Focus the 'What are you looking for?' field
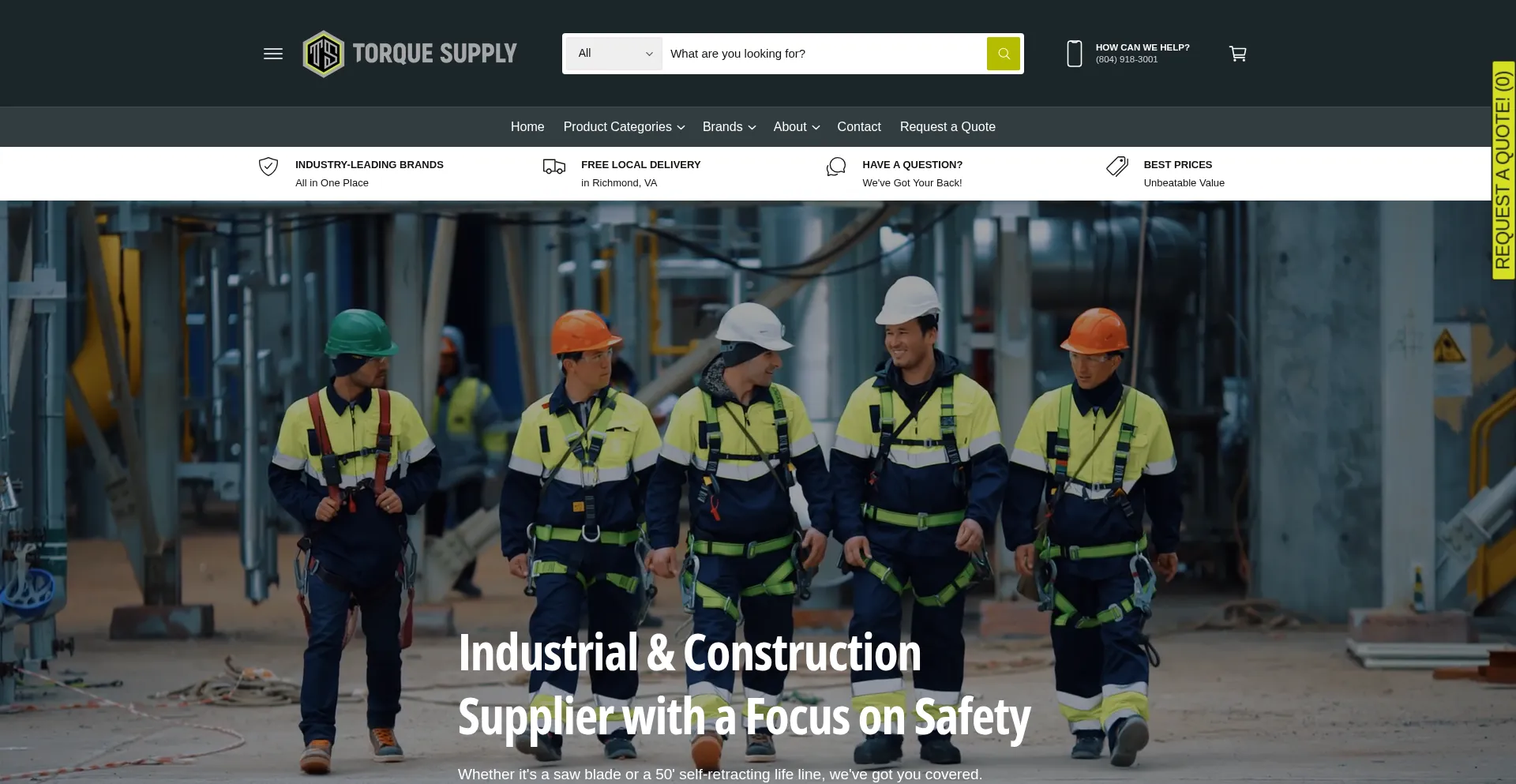Image resolution: width=1516 pixels, height=784 pixels. (824, 54)
